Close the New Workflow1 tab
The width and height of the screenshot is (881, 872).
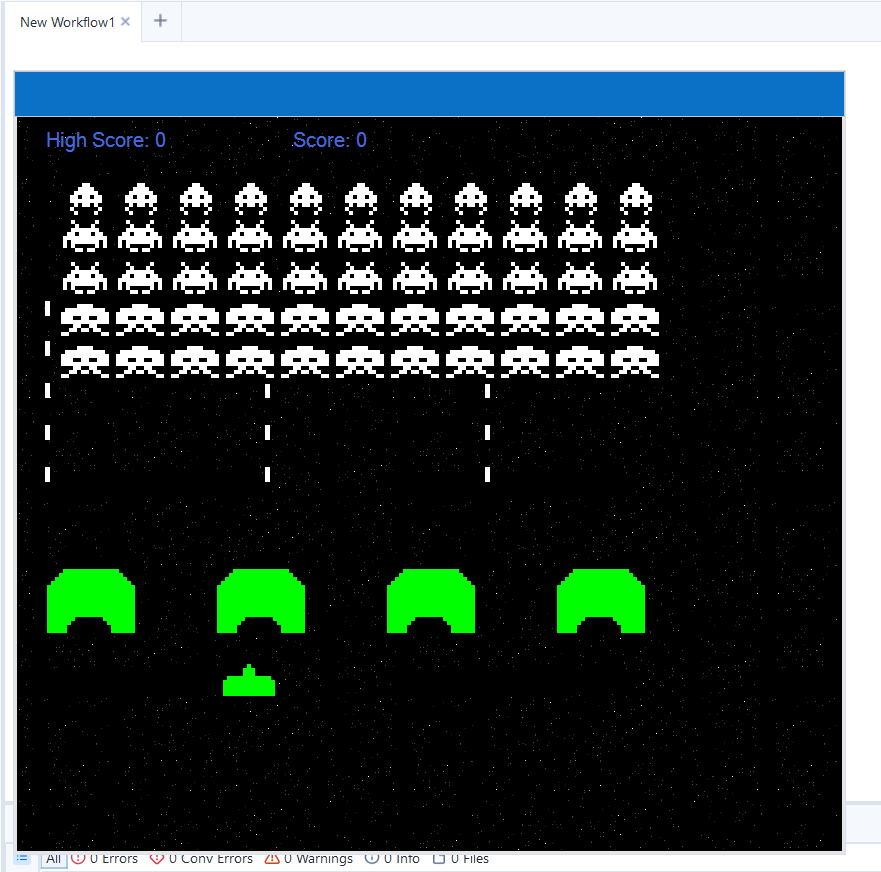pos(125,21)
